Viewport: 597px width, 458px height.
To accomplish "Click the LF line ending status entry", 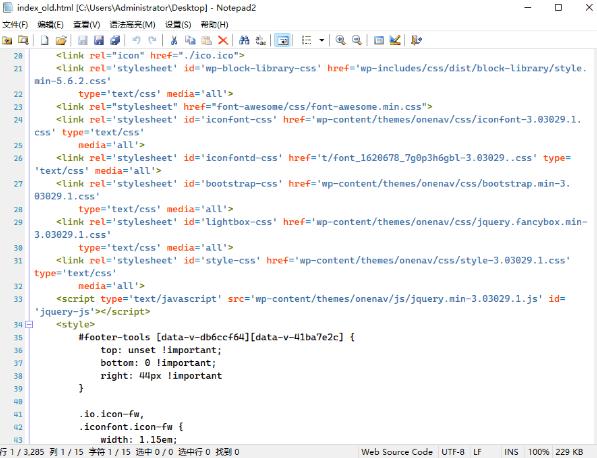I will [477, 452].
